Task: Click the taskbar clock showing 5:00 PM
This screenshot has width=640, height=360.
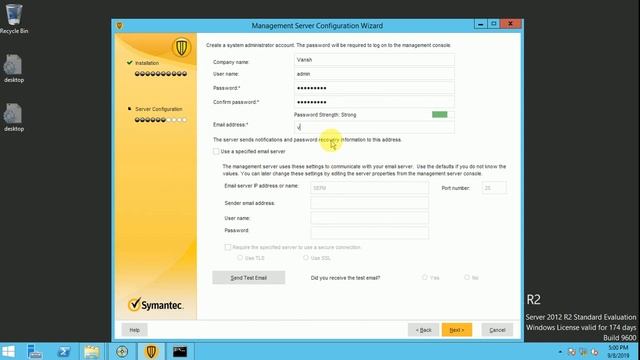Action: tap(618, 351)
